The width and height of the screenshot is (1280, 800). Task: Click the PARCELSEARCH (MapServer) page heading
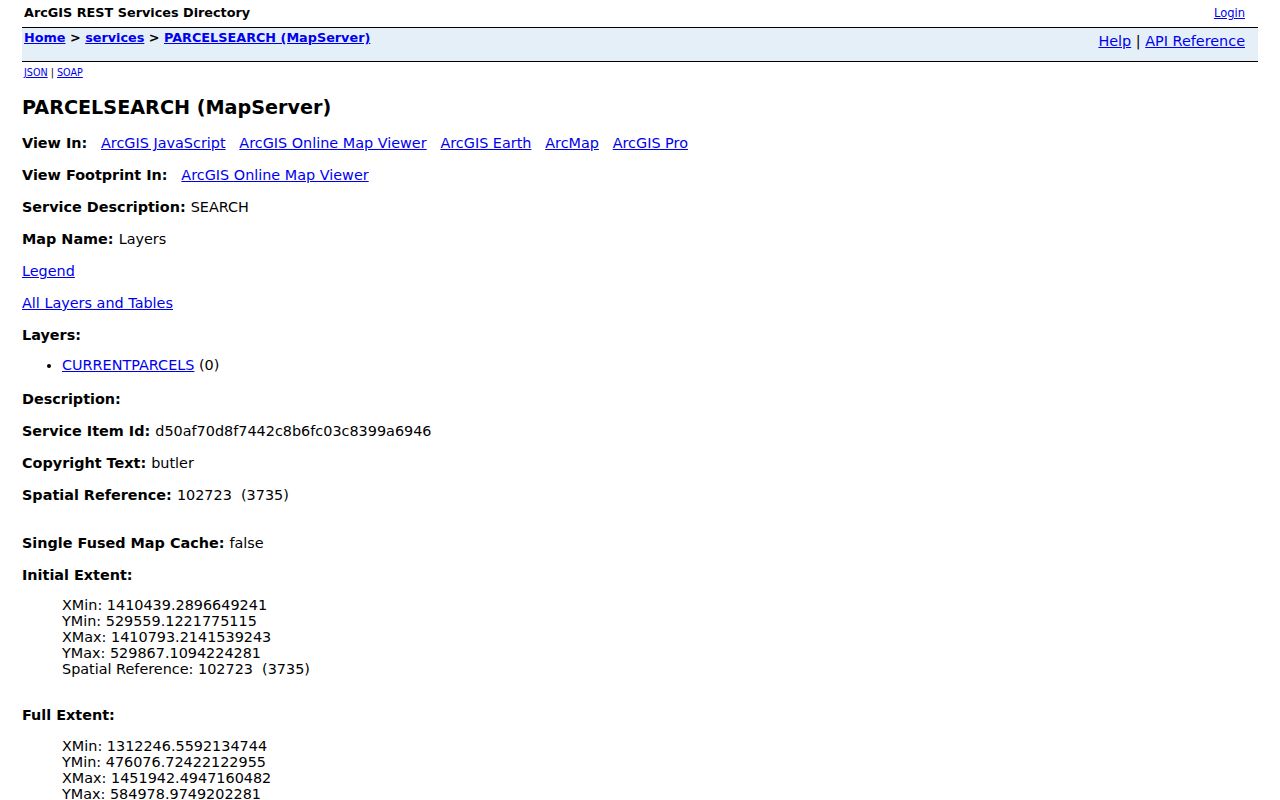click(x=176, y=107)
